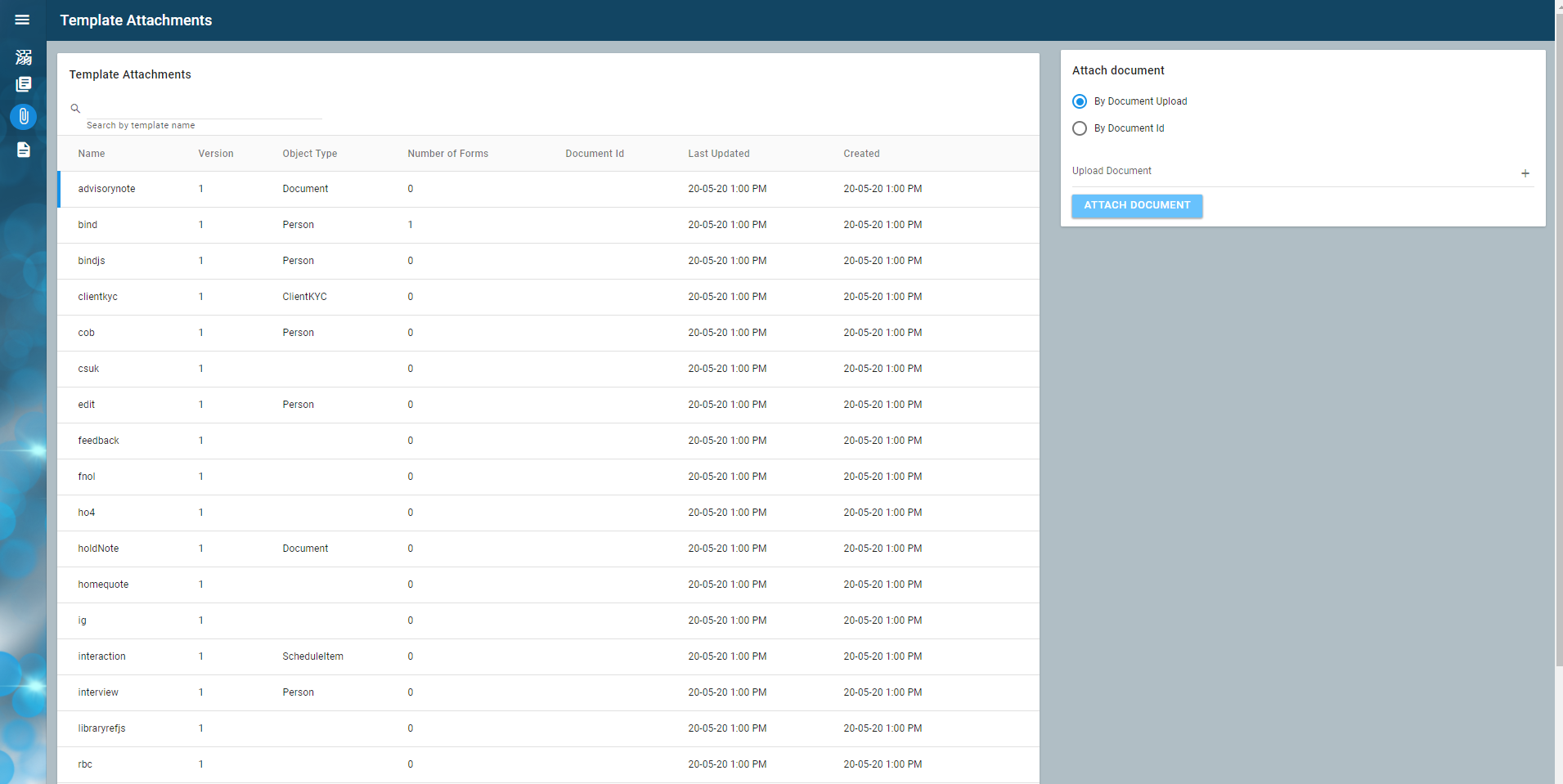
Task: Click the plus icon beside Upload Document
Action: click(x=1525, y=173)
